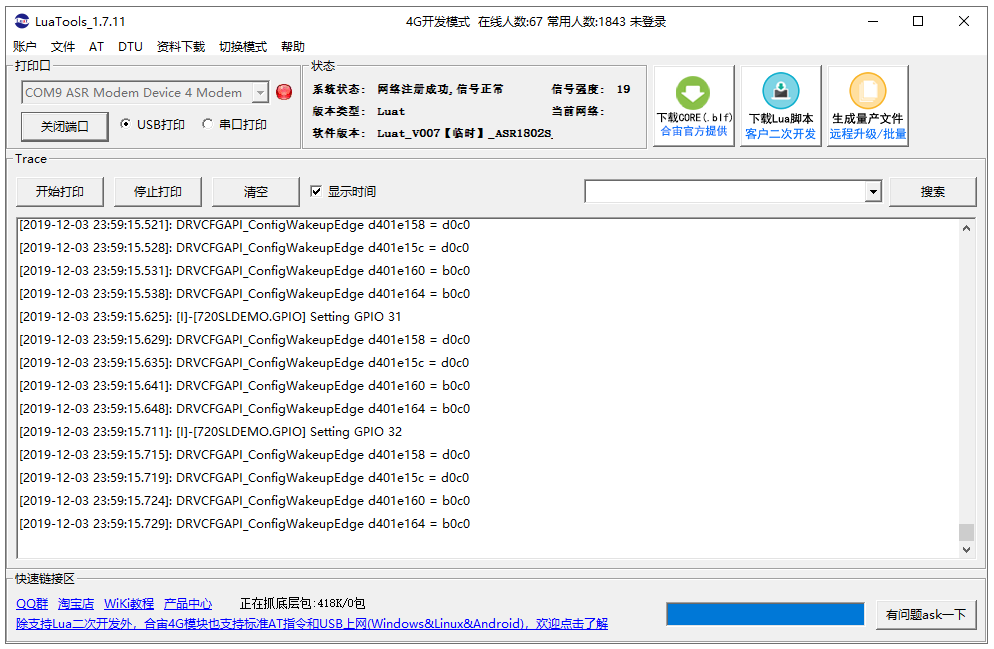Click the software version Luat_V007 text
The height and width of the screenshot is (649, 994).
pos(464,133)
